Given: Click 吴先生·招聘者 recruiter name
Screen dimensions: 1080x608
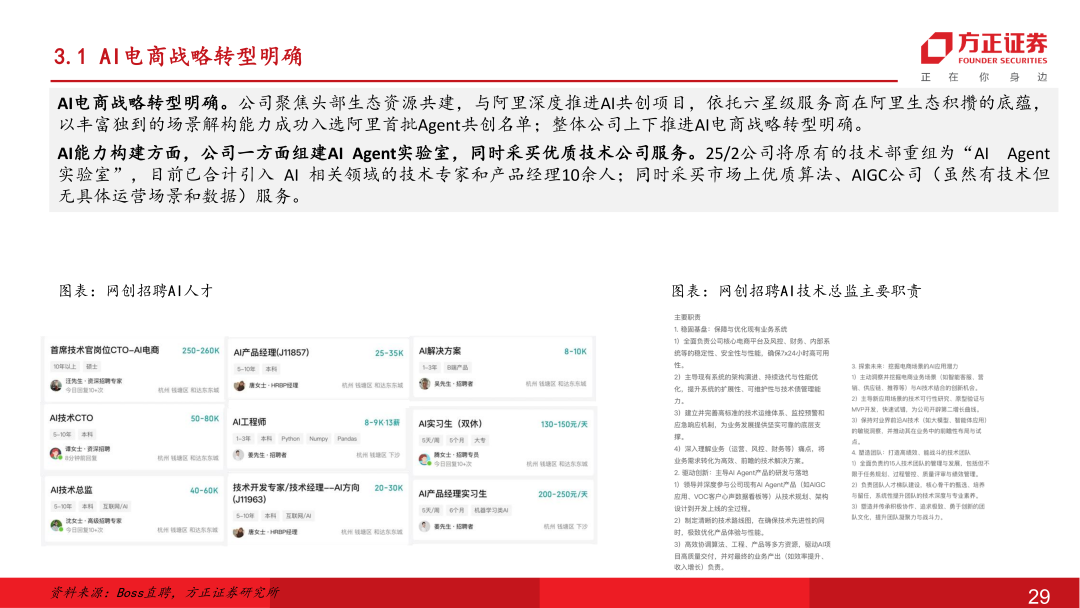Looking at the screenshot, I should click(453, 384).
